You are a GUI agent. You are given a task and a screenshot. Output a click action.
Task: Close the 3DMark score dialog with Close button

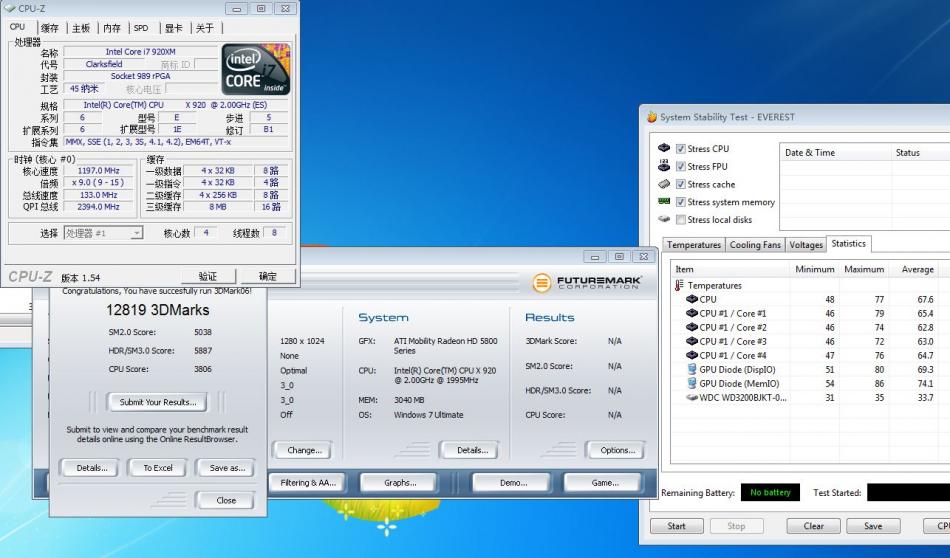tap(226, 500)
